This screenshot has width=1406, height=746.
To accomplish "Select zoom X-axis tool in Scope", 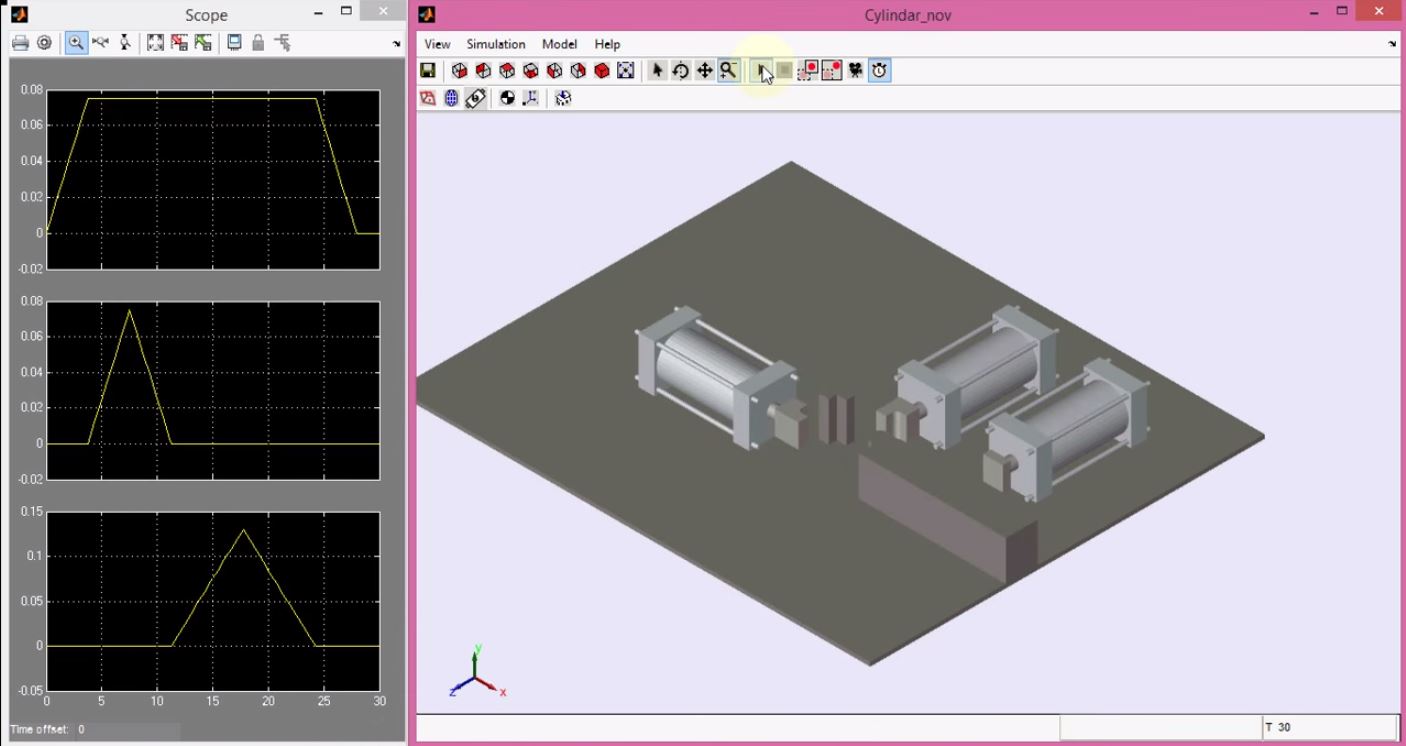I will pyautogui.click(x=101, y=43).
